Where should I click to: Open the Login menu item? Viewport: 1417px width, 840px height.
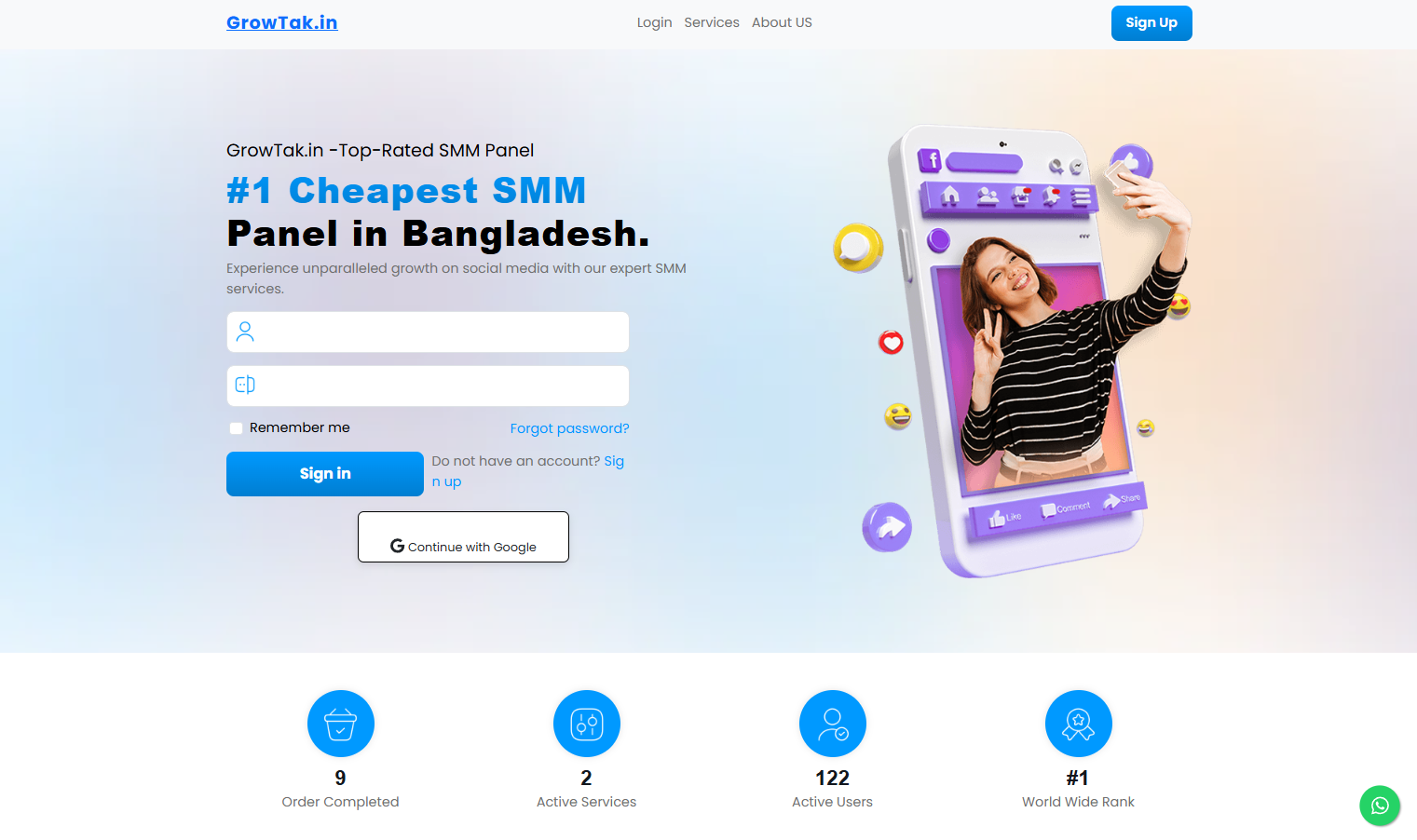pos(654,22)
